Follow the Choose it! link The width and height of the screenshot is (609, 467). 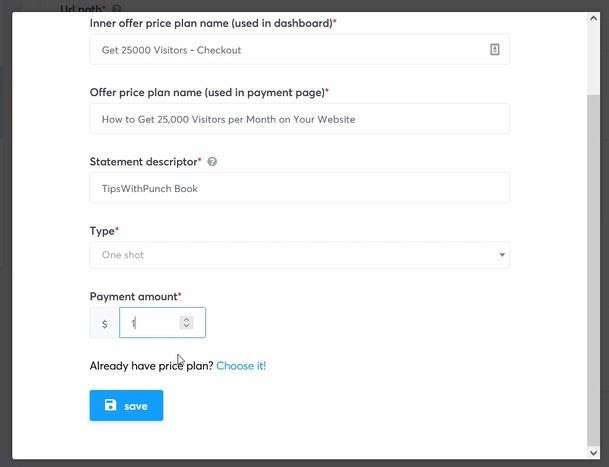[241, 366]
